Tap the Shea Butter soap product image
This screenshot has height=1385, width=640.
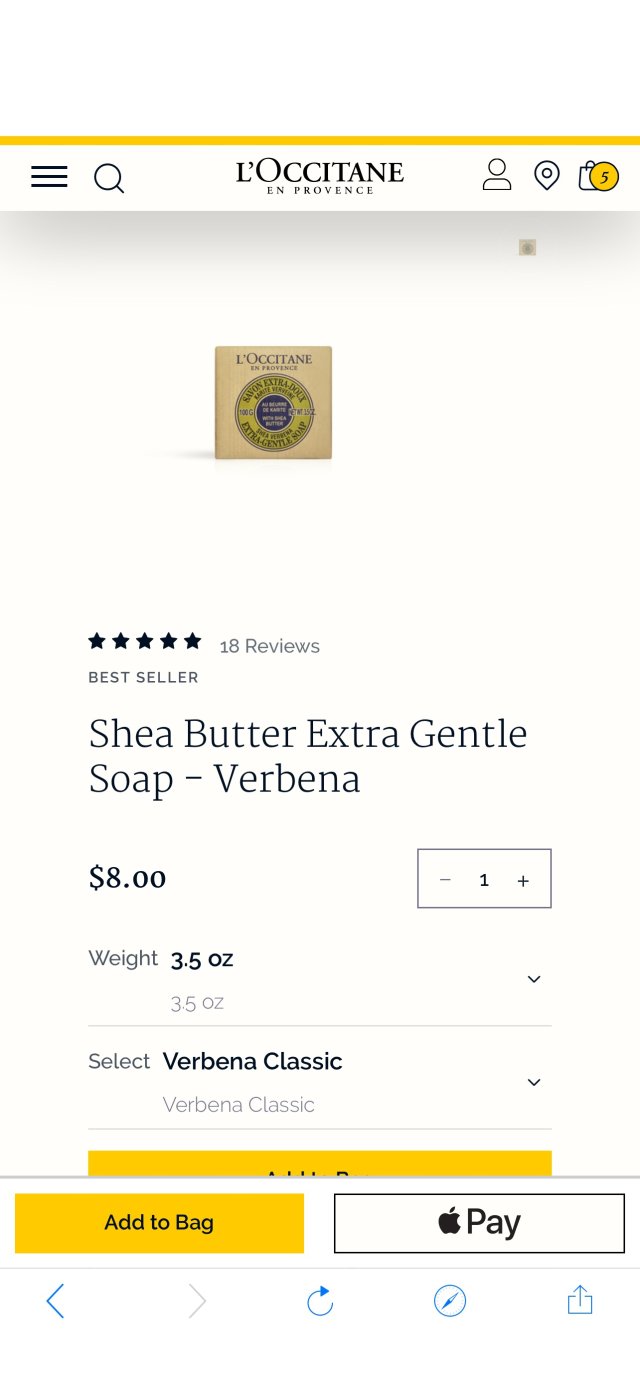coord(273,403)
